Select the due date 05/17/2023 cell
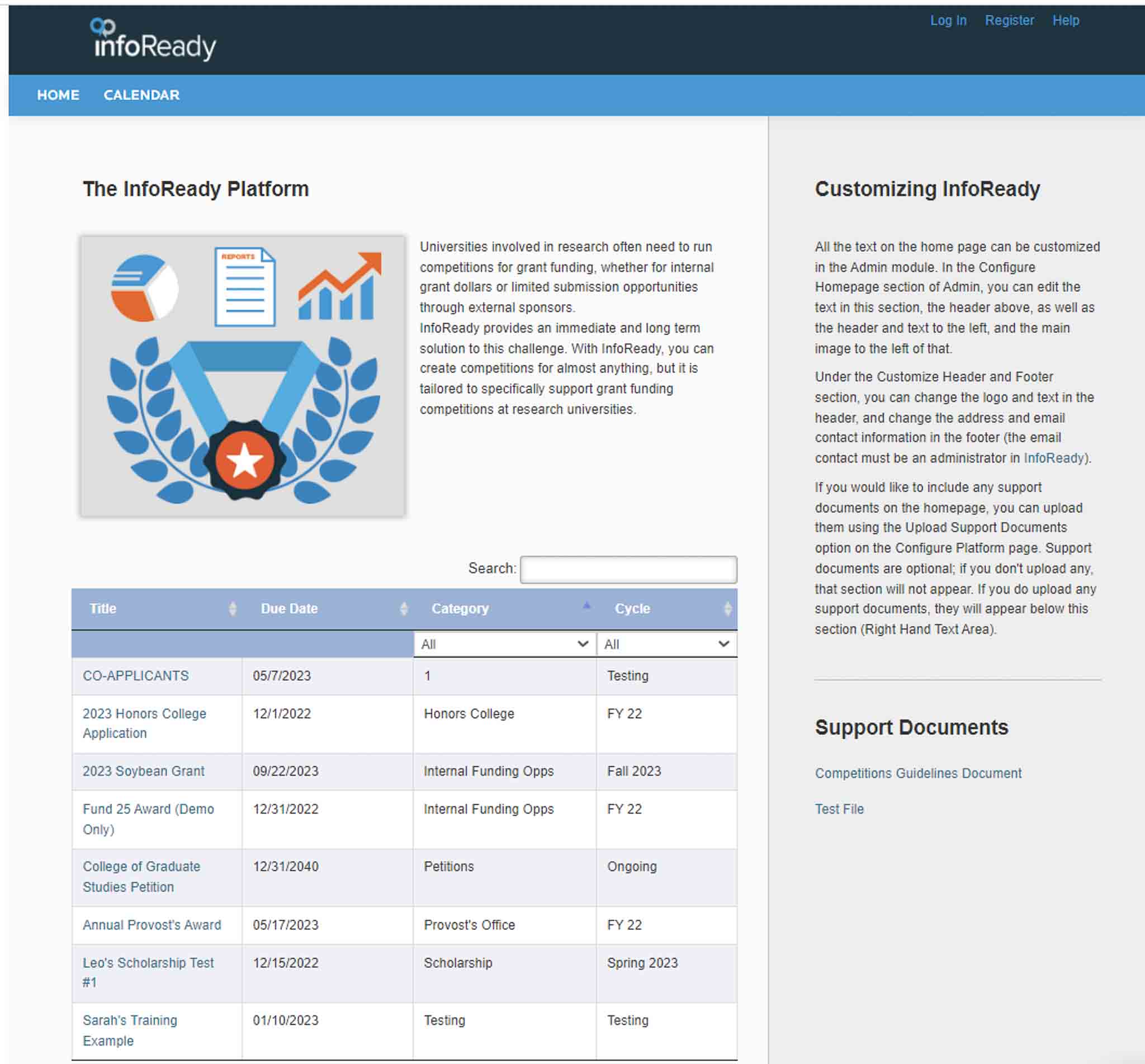The width and height of the screenshot is (1145, 1064). click(x=328, y=925)
